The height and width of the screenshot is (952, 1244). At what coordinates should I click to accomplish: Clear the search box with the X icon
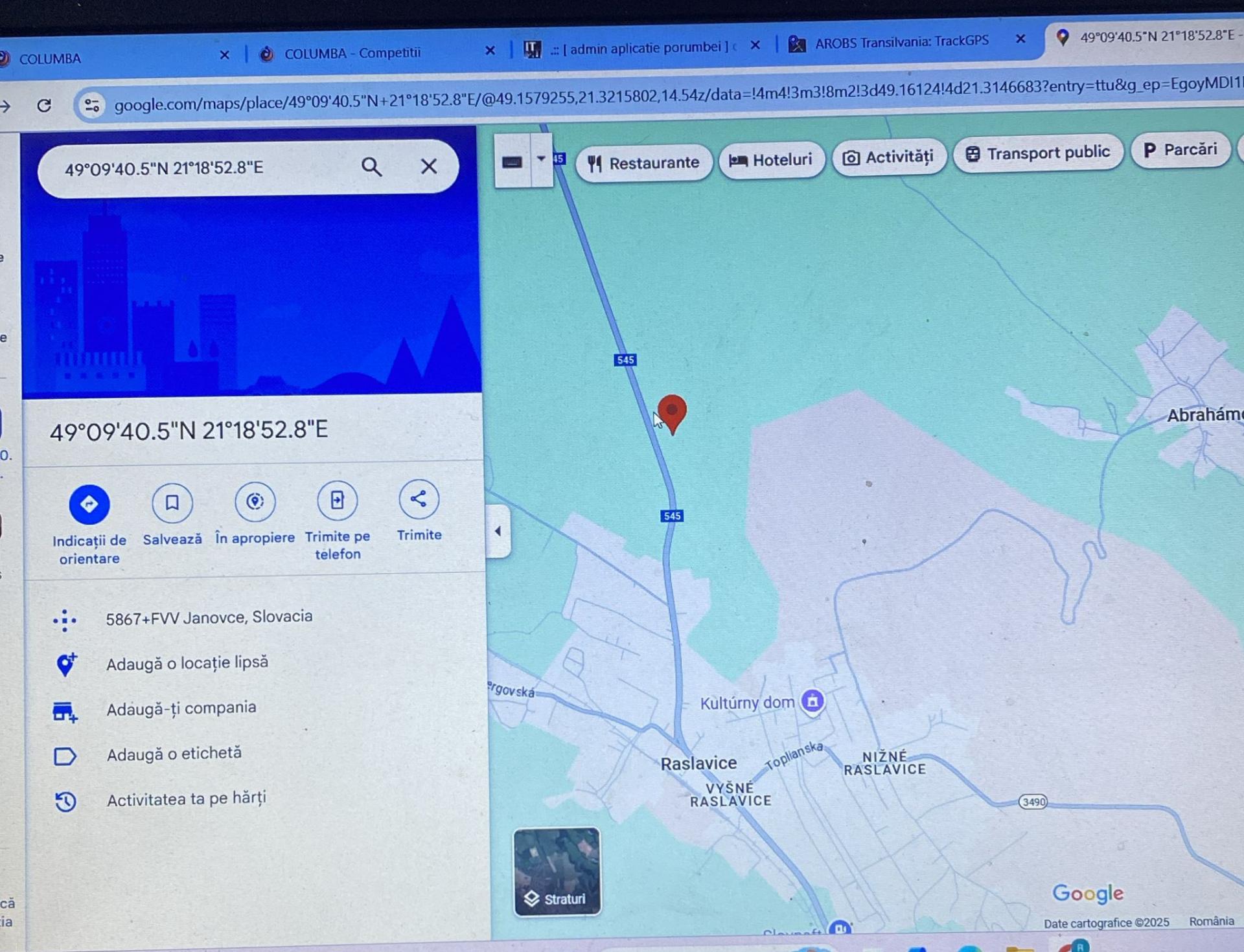click(x=428, y=166)
